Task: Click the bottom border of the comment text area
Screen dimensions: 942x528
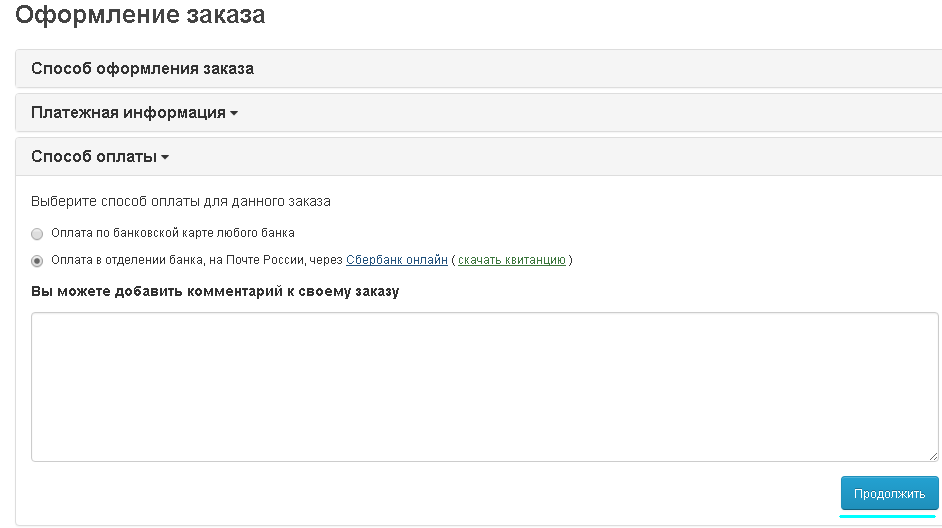Action: coord(484,461)
